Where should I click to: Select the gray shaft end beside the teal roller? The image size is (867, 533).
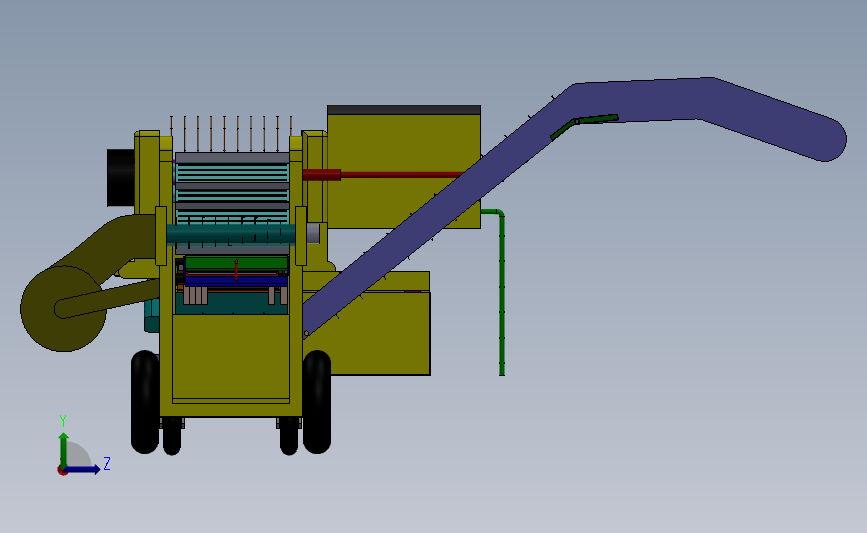[x=313, y=233]
